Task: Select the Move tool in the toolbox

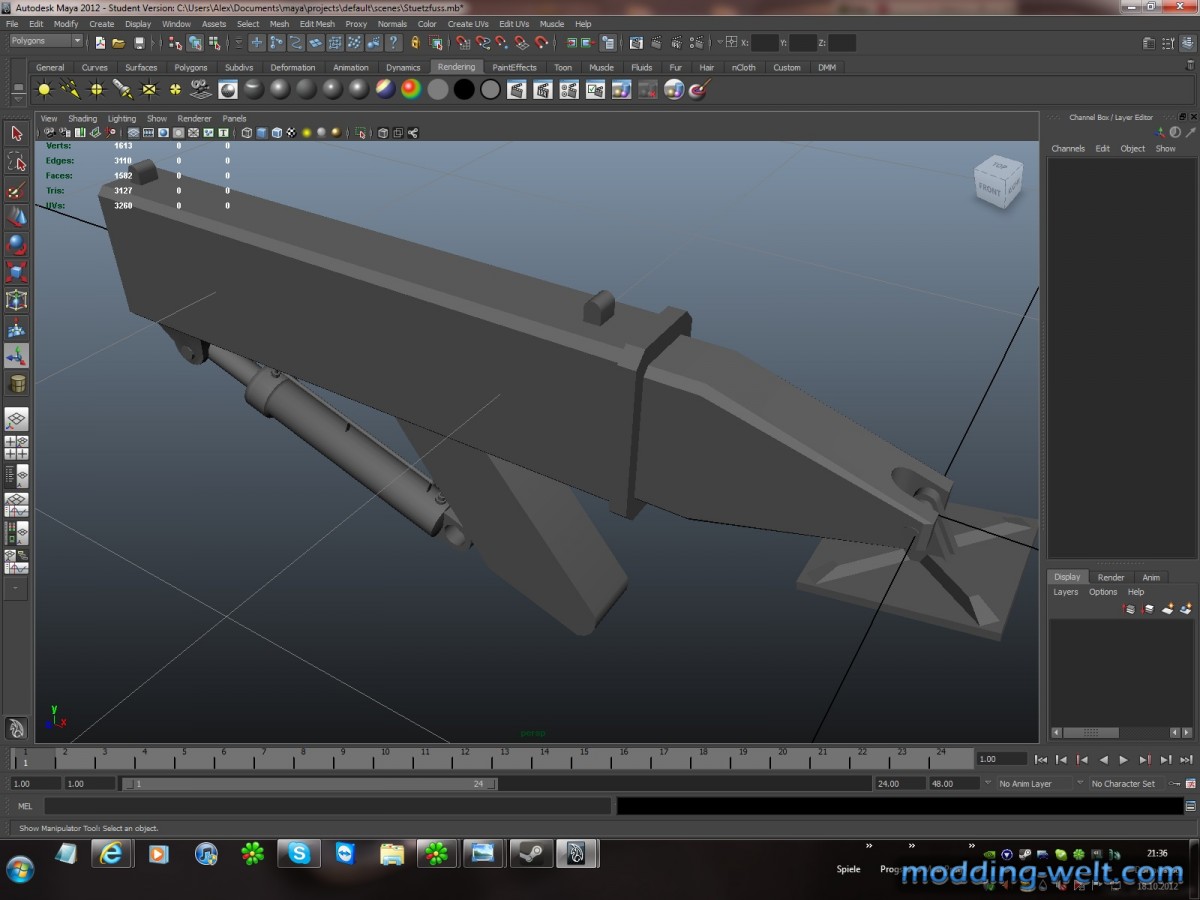Action: click(x=17, y=217)
